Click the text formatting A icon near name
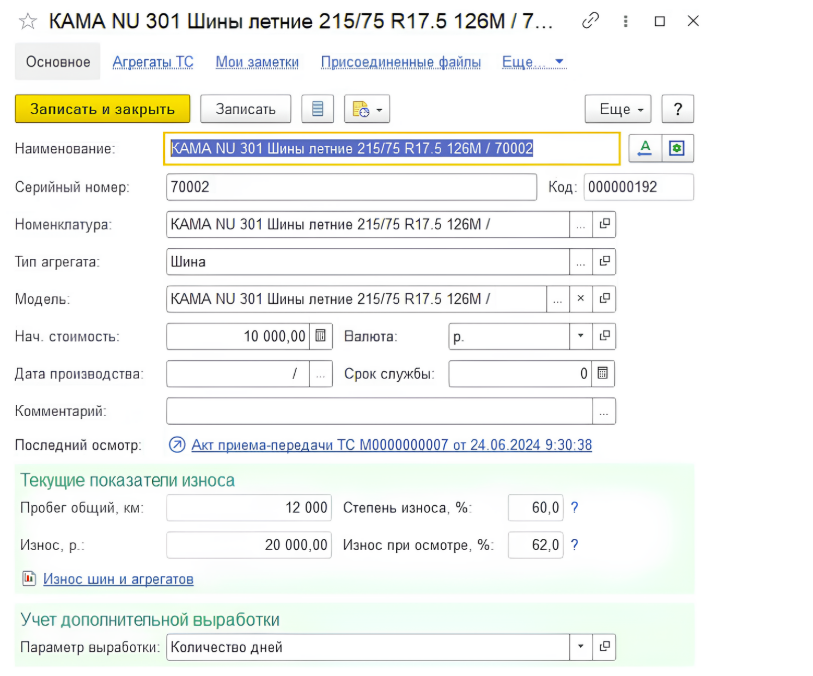The height and width of the screenshot is (676, 813). 644,149
